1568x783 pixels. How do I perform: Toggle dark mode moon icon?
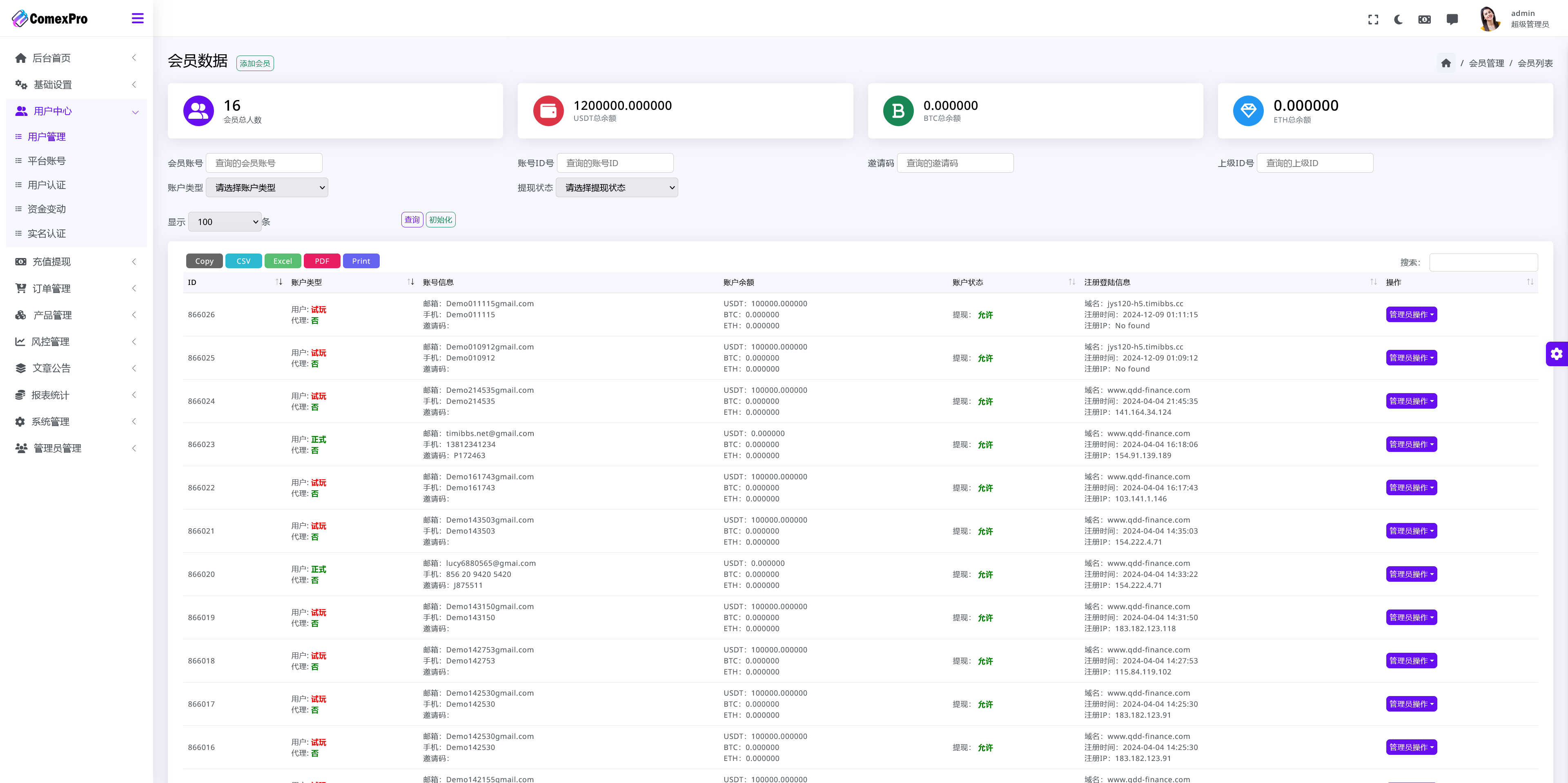(x=1398, y=20)
